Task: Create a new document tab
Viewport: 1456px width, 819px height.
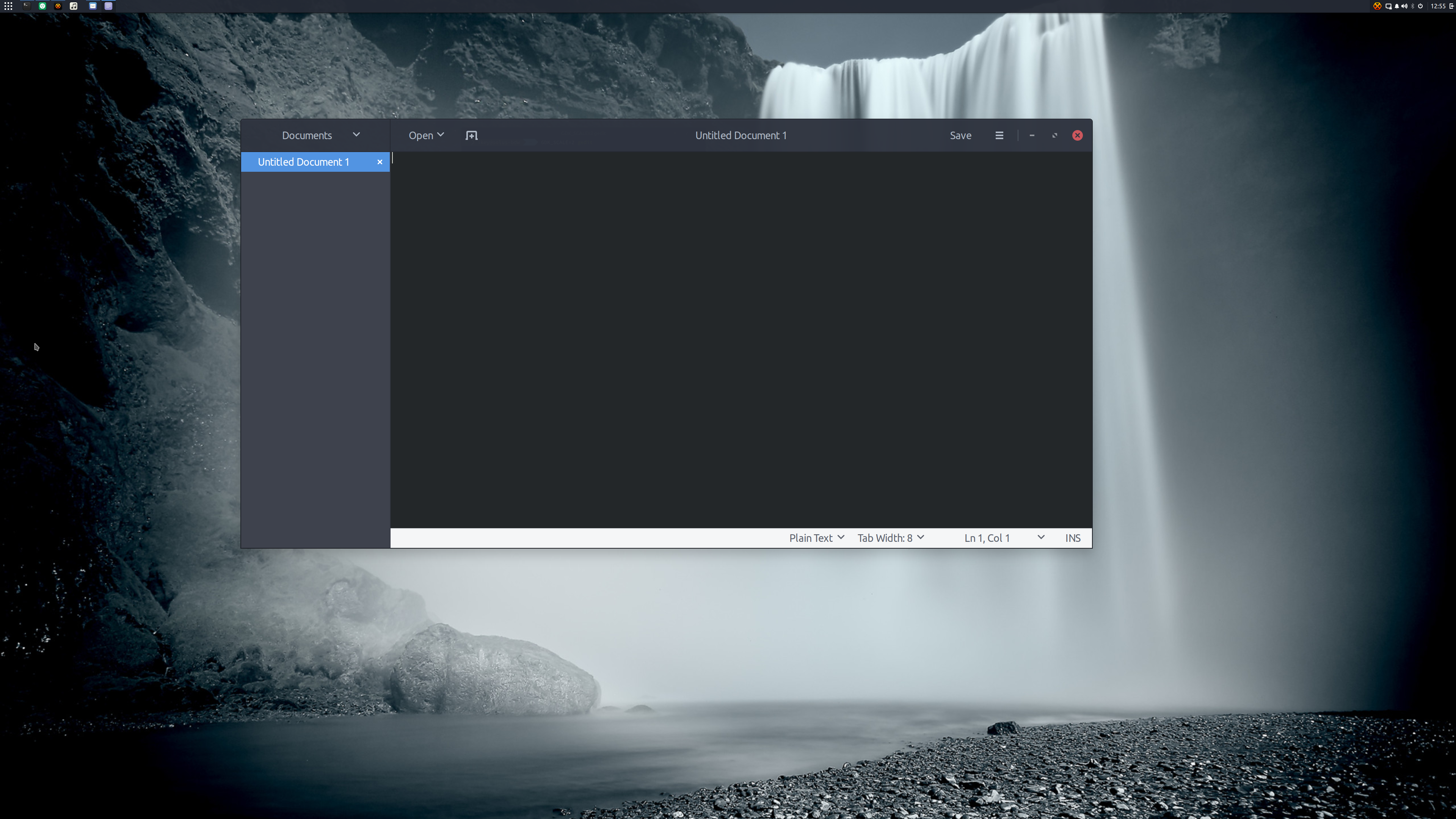Action: tap(471, 136)
